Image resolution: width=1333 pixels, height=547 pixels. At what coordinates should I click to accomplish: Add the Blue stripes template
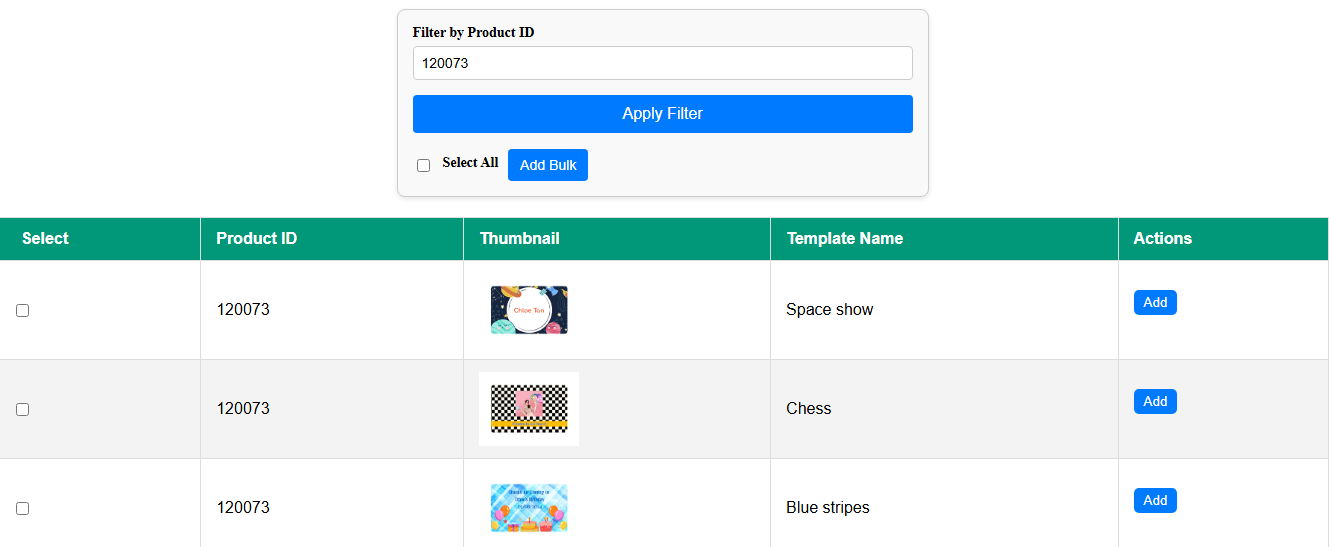[1155, 501]
